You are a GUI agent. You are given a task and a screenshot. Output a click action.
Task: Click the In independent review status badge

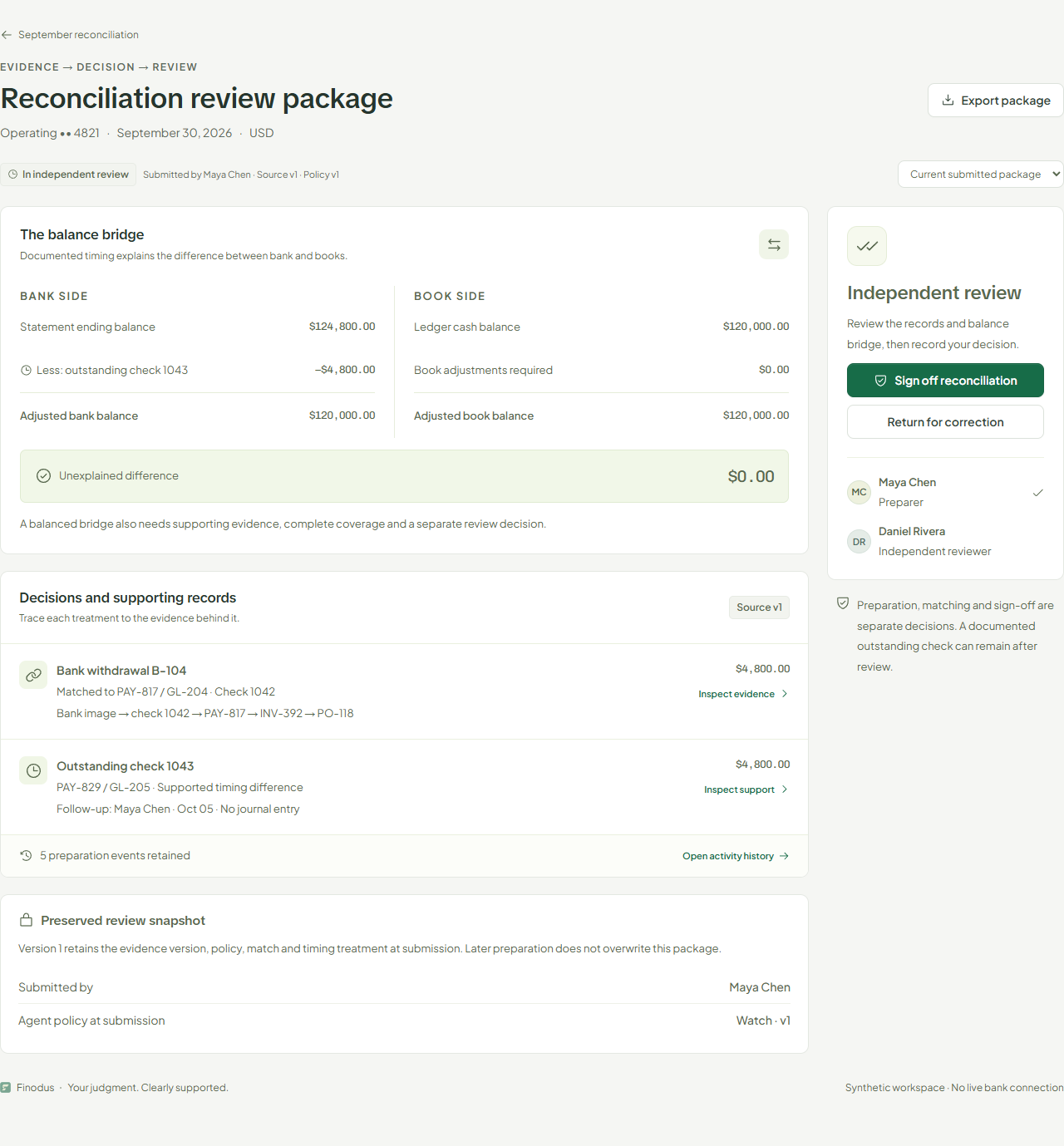(x=68, y=175)
